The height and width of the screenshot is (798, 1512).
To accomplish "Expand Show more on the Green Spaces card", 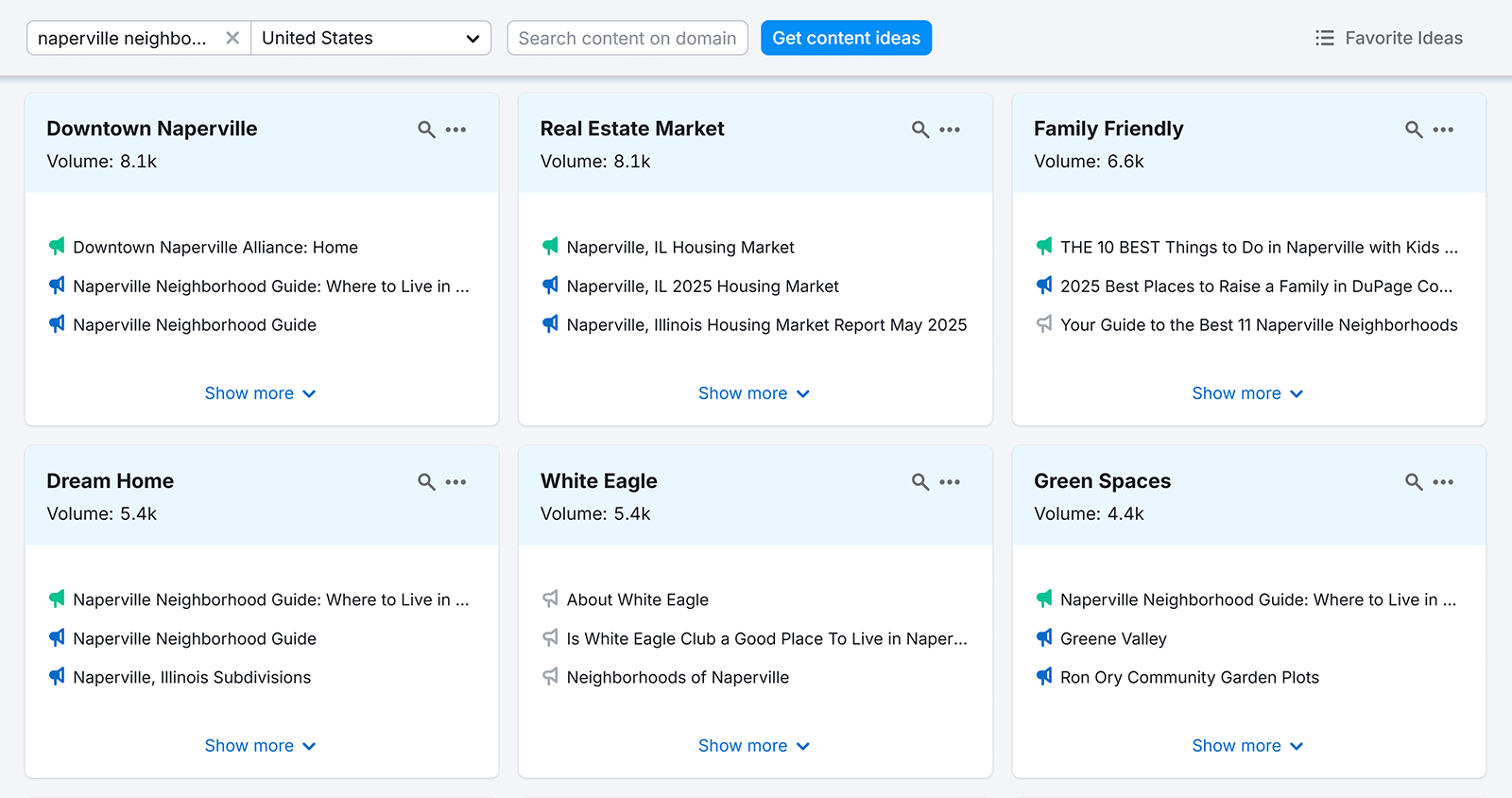I will 1246,746.
